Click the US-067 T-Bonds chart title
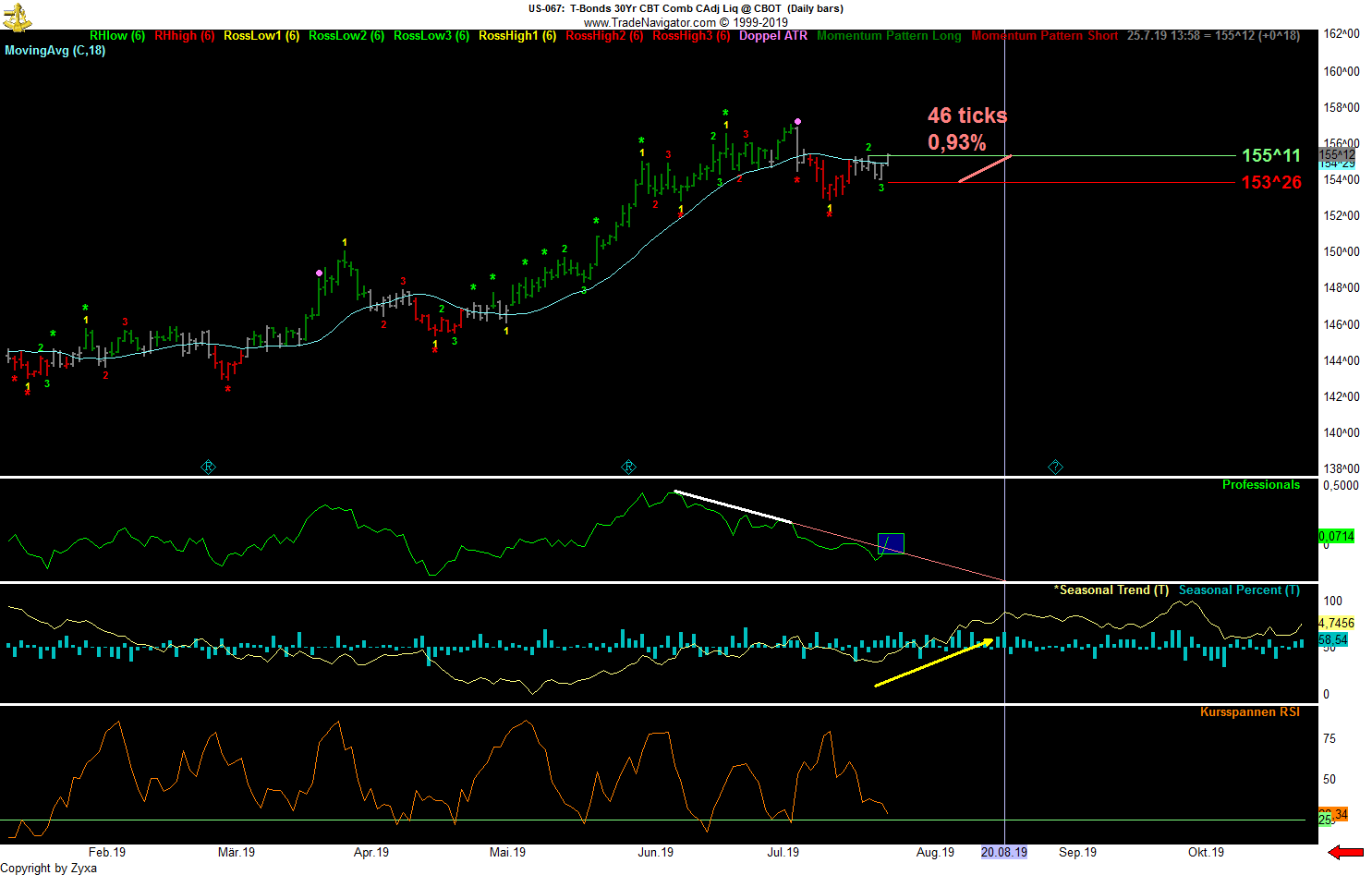 click(x=686, y=8)
